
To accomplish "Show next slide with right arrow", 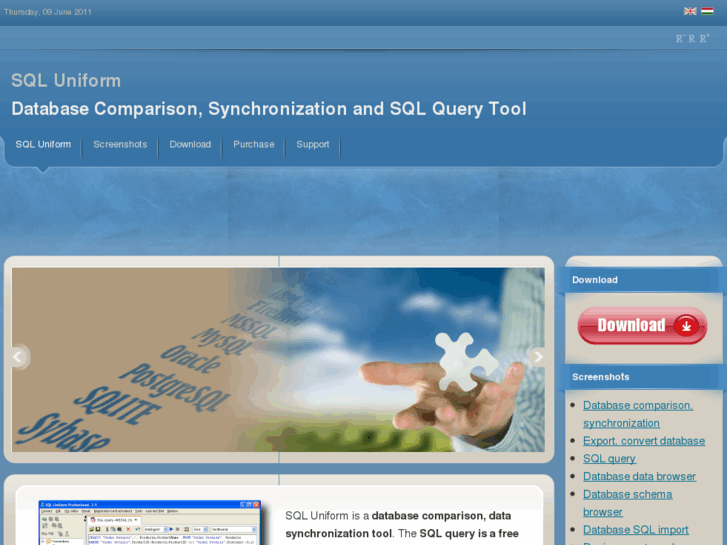I will click(x=538, y=357).
